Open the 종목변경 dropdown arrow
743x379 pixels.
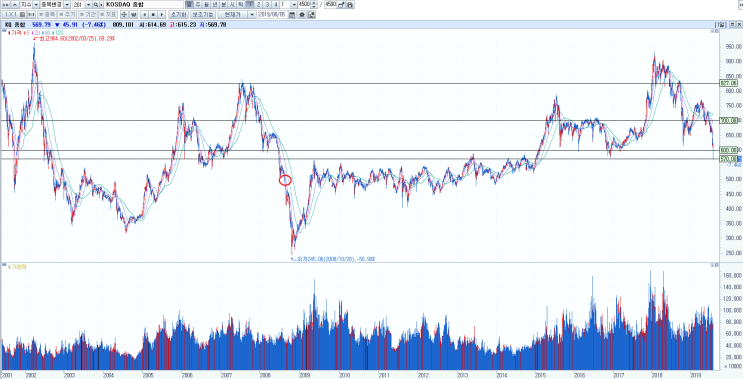coord(67,4)
